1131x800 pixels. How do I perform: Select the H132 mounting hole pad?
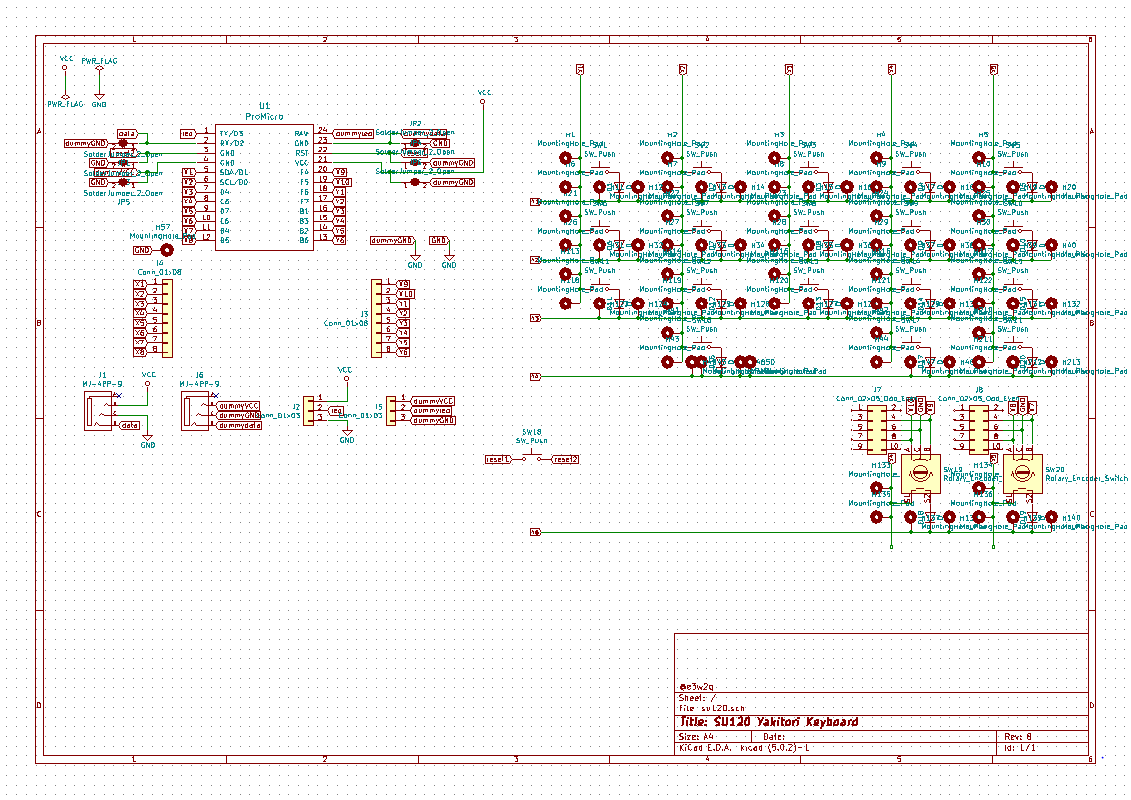click(x=1052, y=304)
